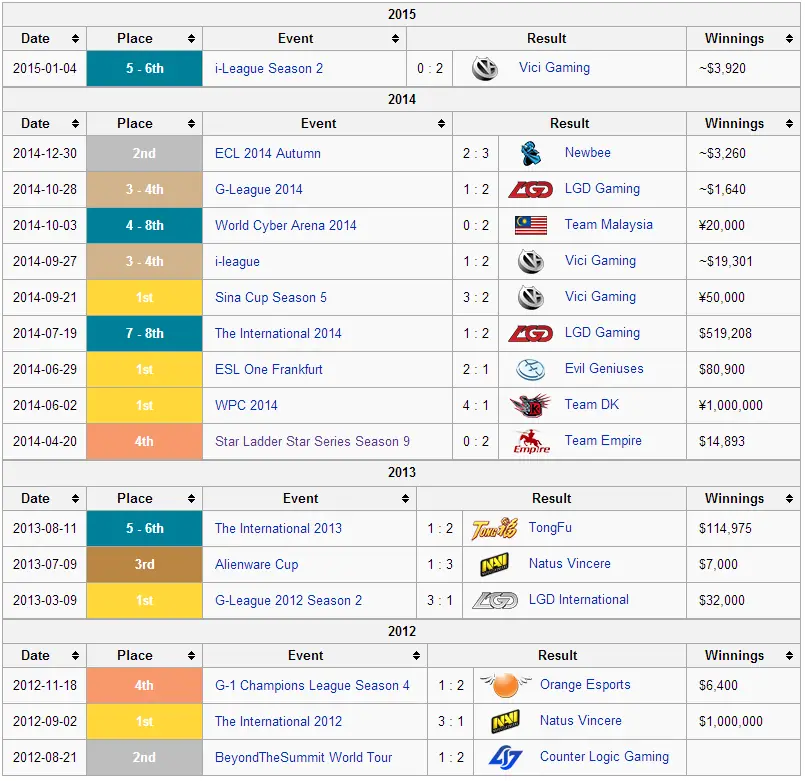Click Vici Gaming logo in i-league row
The width and height of the screenshot is (805, 781).
point(530,261)
